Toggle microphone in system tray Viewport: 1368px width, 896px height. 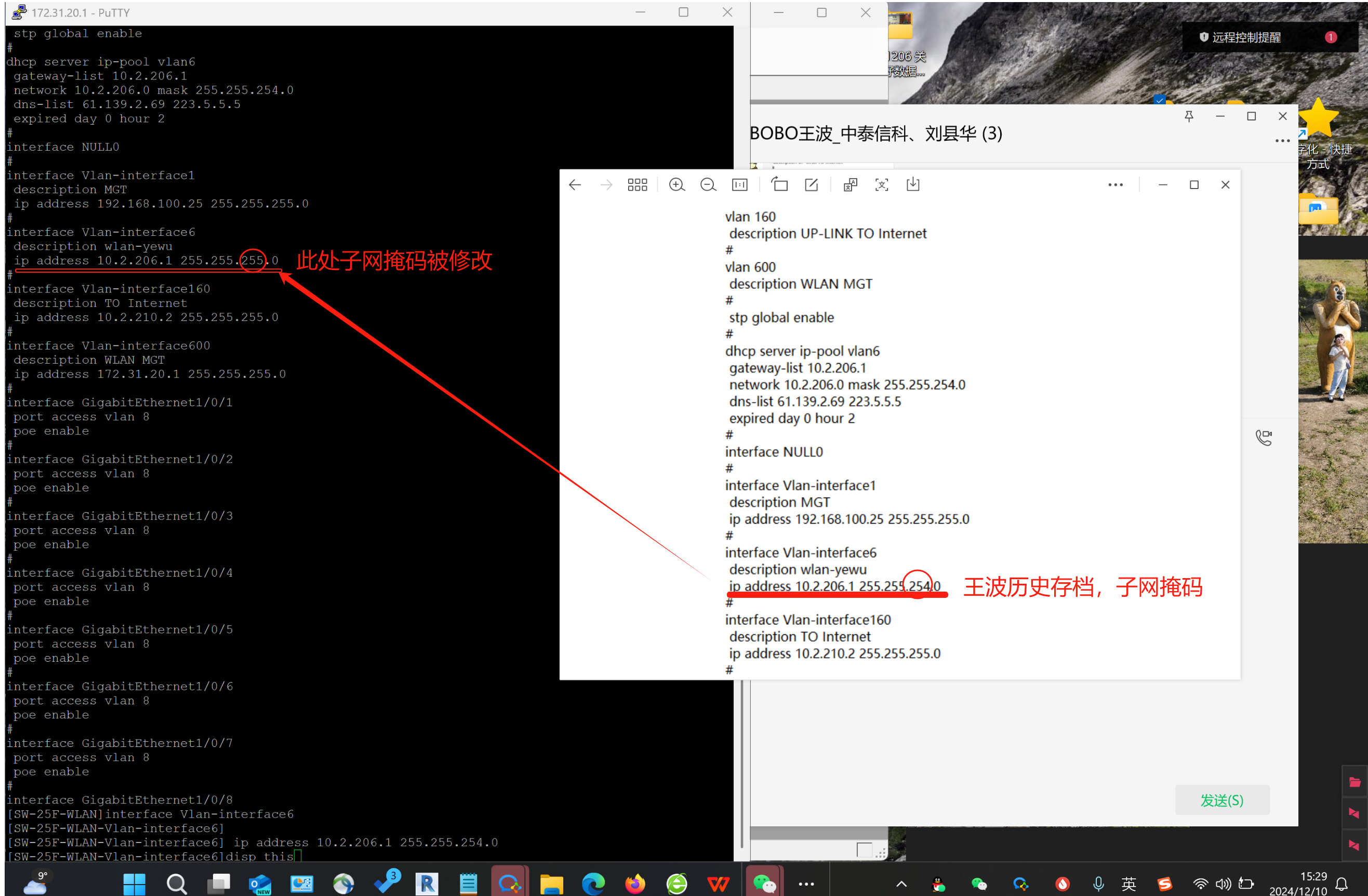pos(1098,884)
